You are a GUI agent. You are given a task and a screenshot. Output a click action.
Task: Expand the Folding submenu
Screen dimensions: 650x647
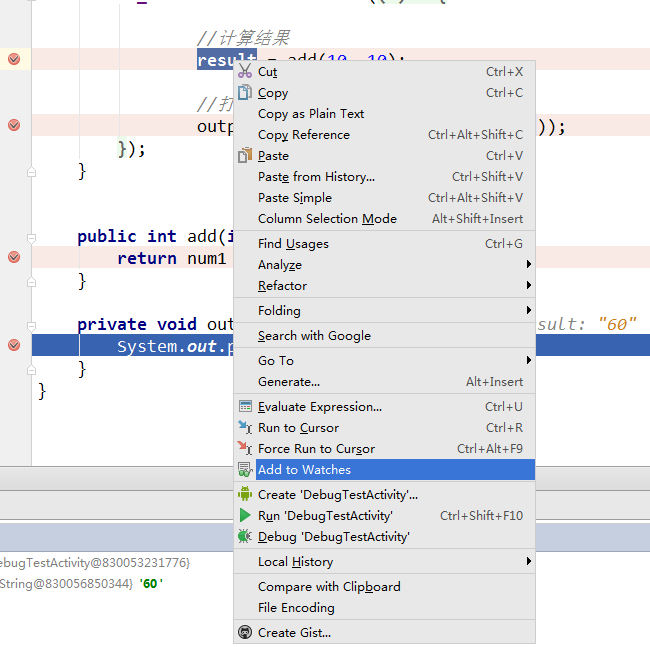pyautogui.click(x=384, y=310)
